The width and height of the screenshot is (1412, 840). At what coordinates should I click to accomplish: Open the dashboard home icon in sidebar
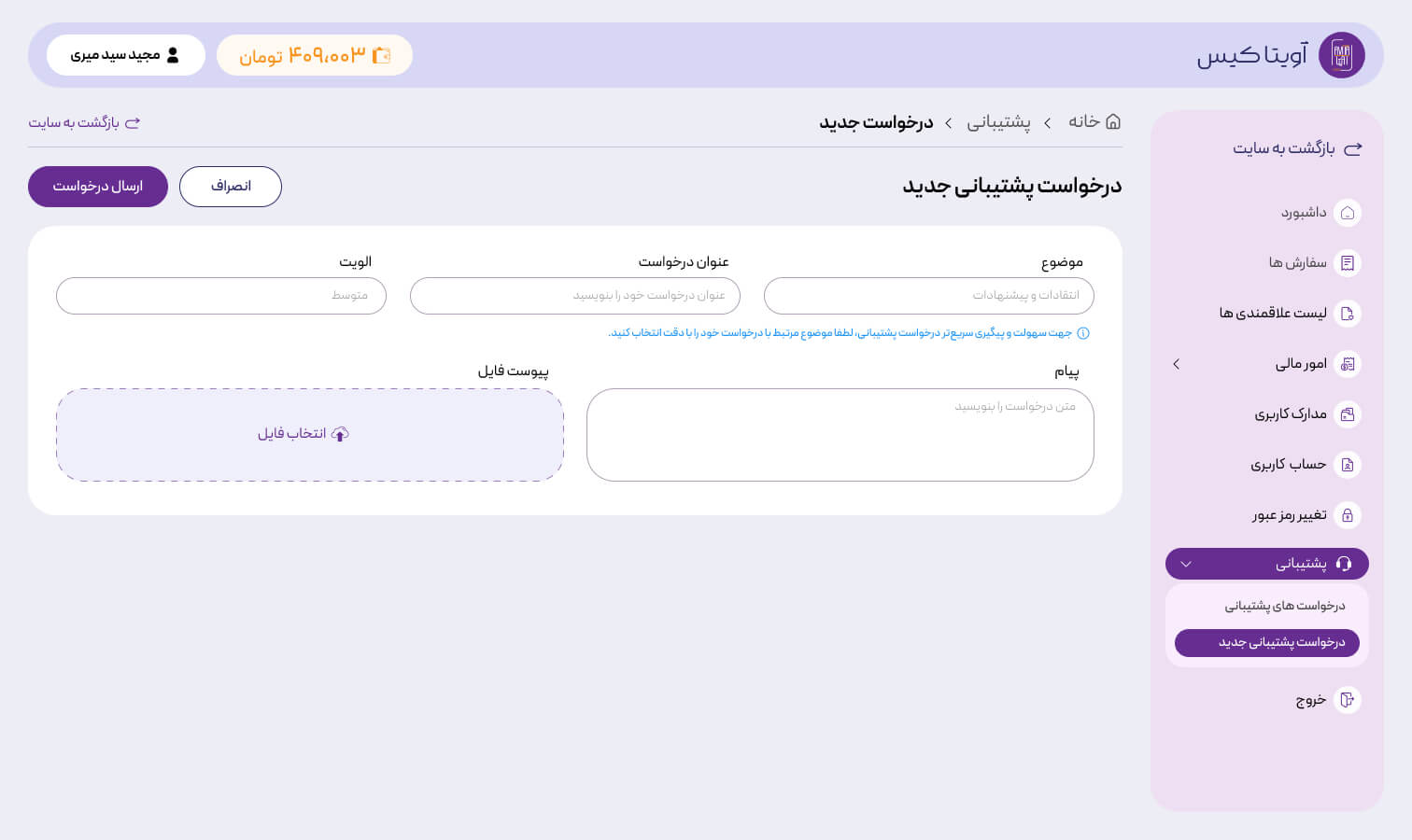(1347, 213)
